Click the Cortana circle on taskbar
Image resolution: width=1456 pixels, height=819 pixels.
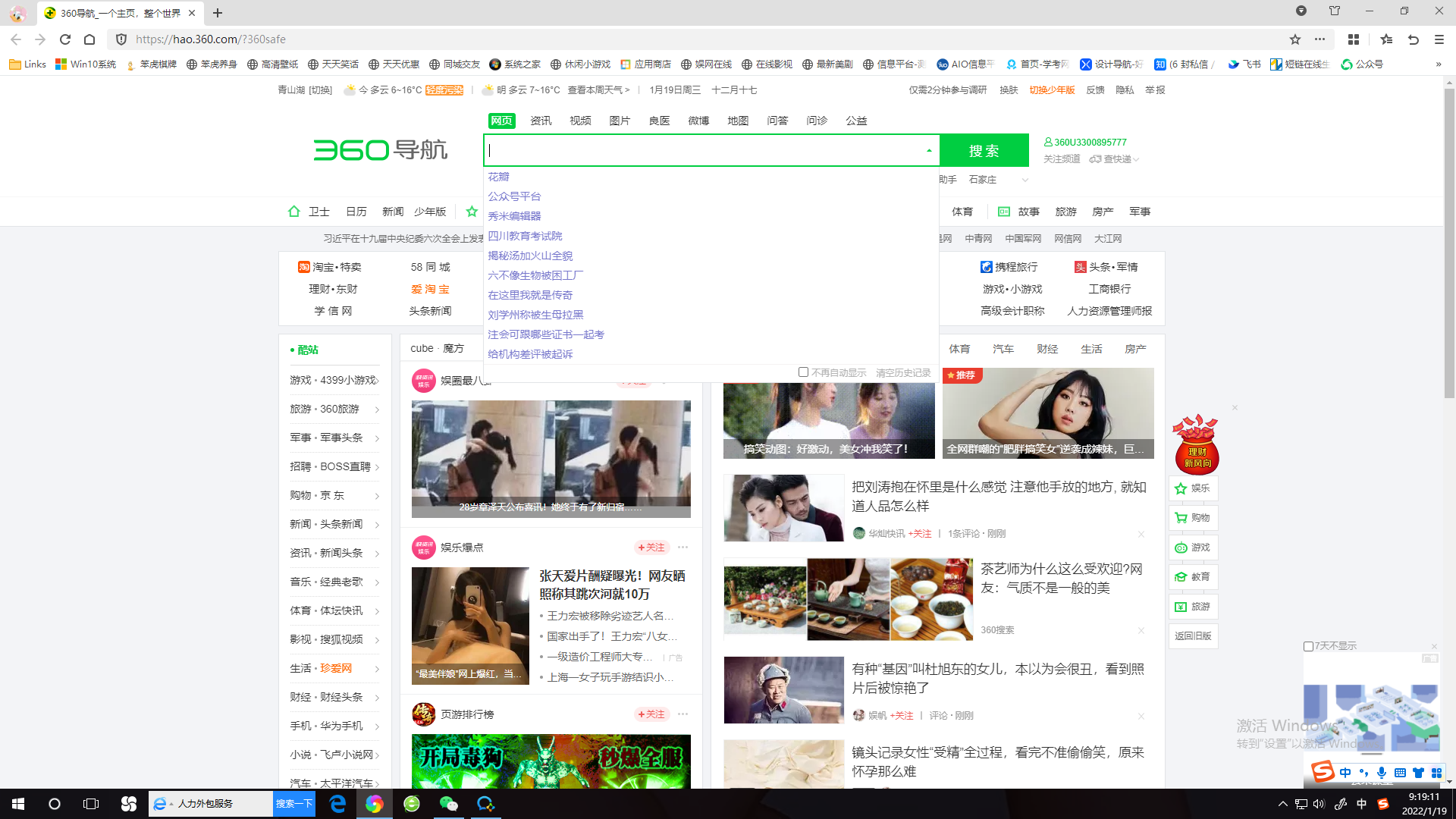coord(55,804)
